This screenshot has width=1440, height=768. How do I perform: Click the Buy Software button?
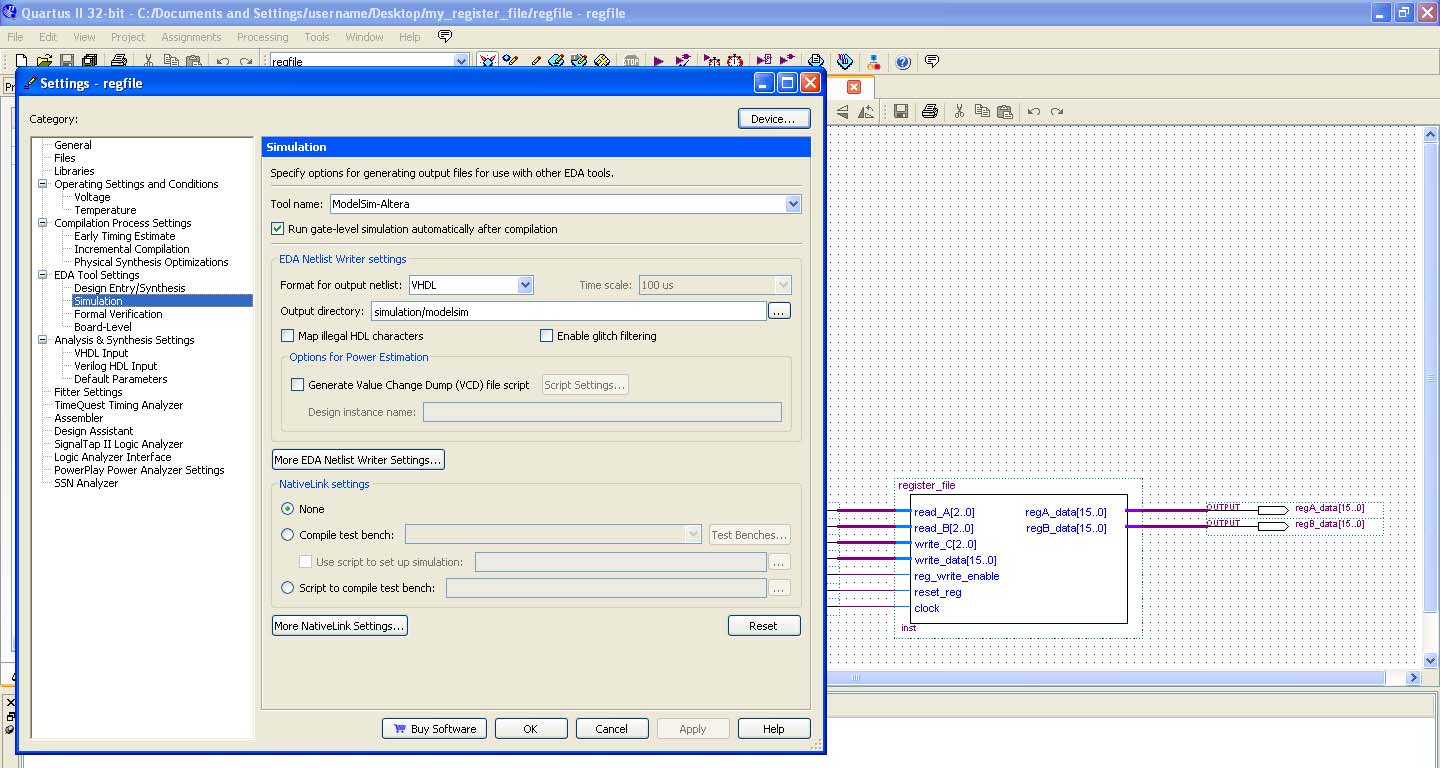pyautogui.click(x=435, y=729)
